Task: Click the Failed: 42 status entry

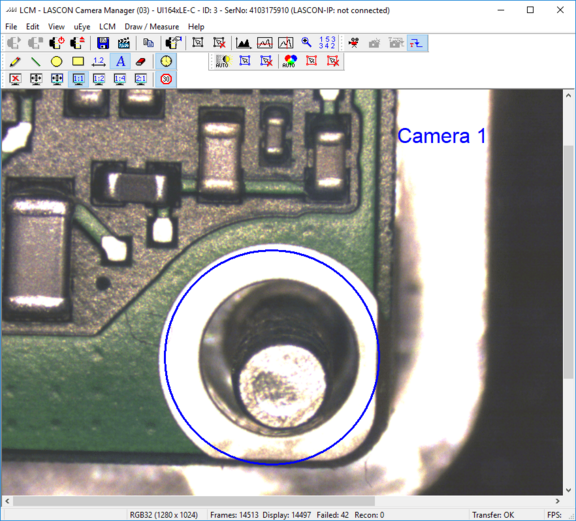Action: tap(332, 515)
